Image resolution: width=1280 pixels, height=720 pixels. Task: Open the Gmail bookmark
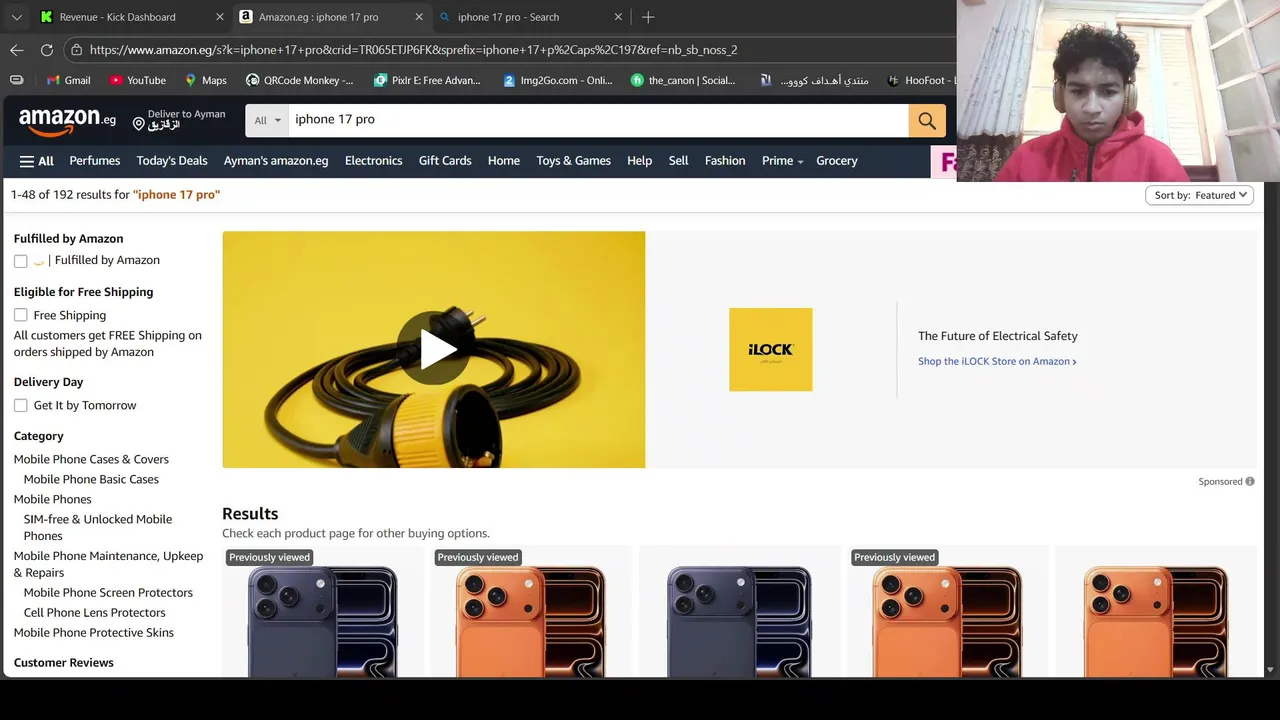[x=68, y=80]
